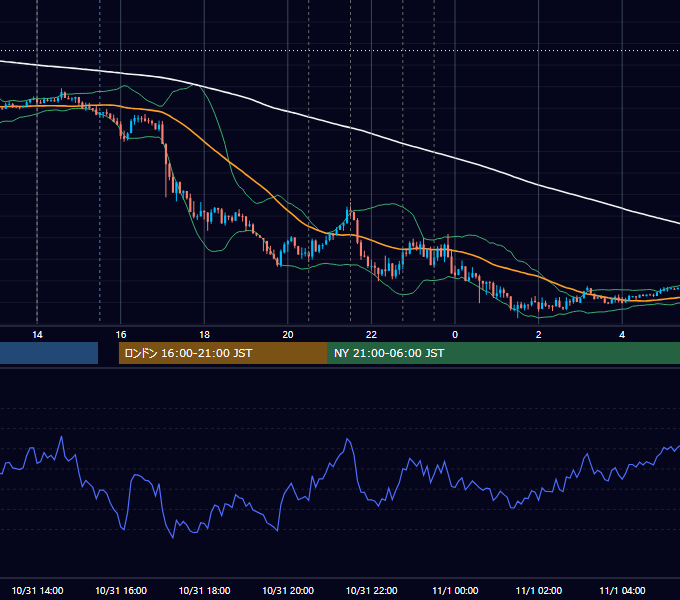The width and height of the screenshot is (680, 600).
Task: Click the 16 label on the upper time axis
Action: tap(121, 335)
